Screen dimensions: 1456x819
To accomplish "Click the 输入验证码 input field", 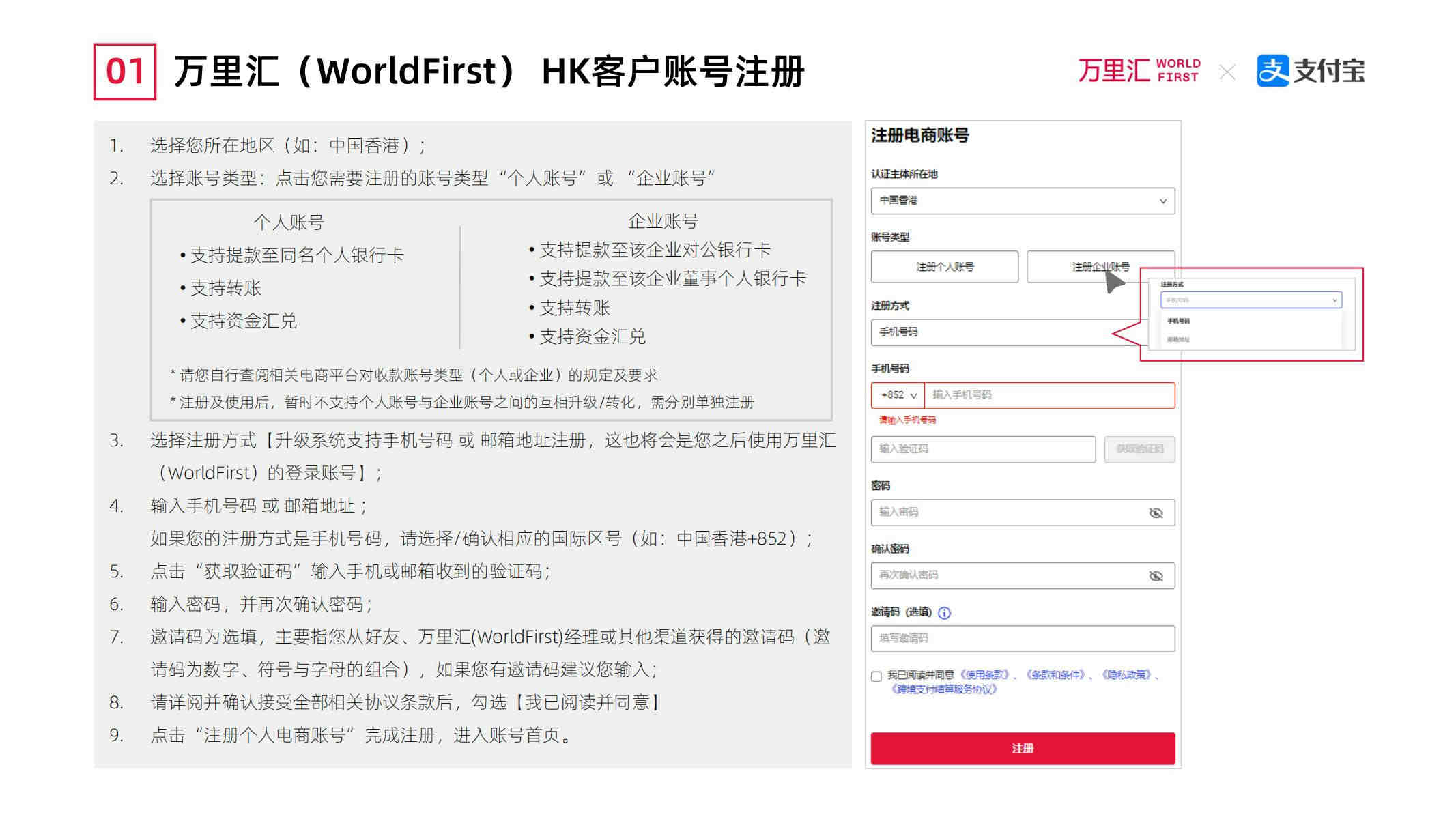I will click(983, 449).
